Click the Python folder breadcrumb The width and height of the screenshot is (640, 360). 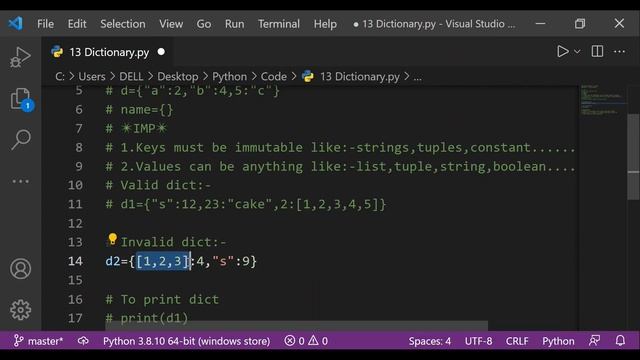point(229,76)
